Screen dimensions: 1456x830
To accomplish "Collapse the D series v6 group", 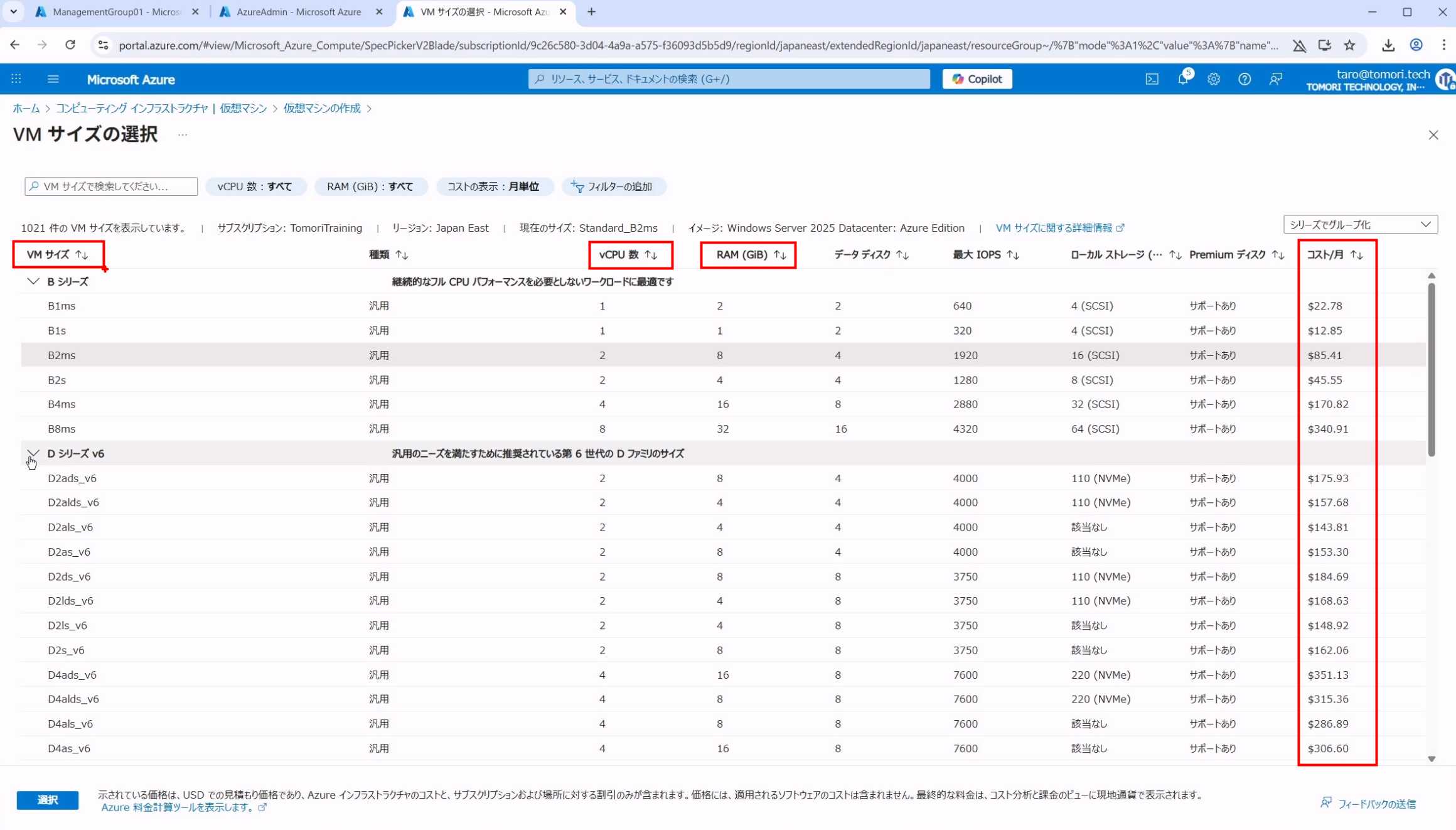I will point(33,453).
